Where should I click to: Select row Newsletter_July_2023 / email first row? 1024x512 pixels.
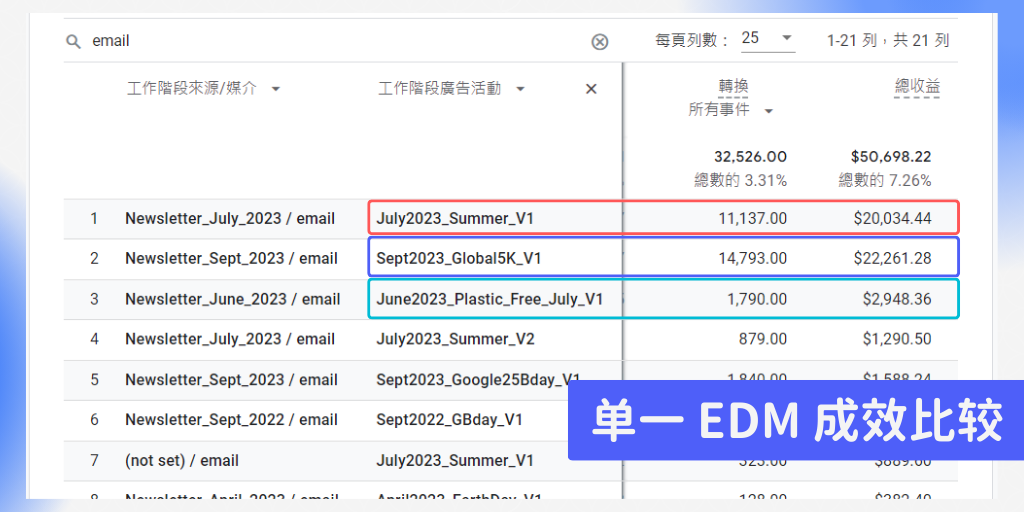coord(230,218)
